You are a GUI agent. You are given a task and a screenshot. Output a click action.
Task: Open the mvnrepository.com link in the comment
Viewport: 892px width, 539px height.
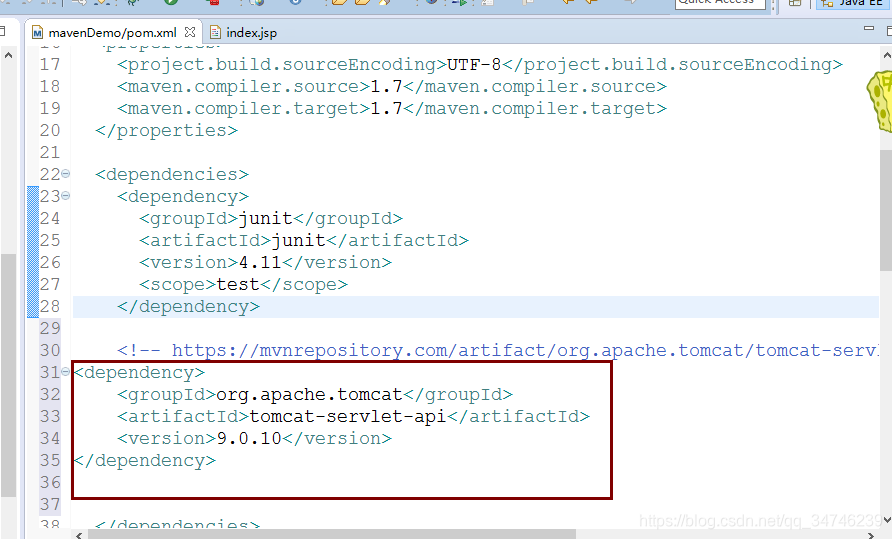point(525,350)
